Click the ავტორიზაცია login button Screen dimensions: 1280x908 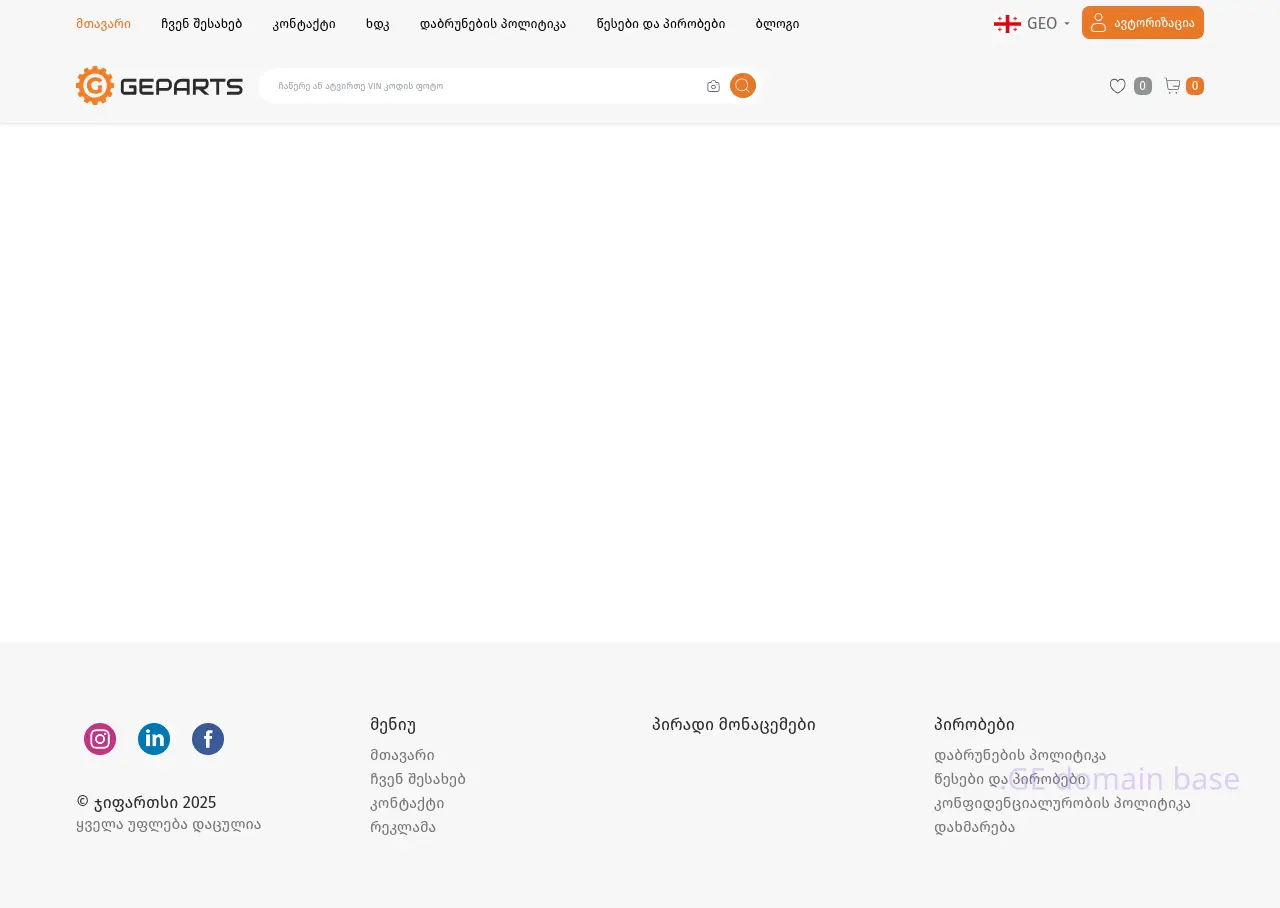tap(1142, 23)
